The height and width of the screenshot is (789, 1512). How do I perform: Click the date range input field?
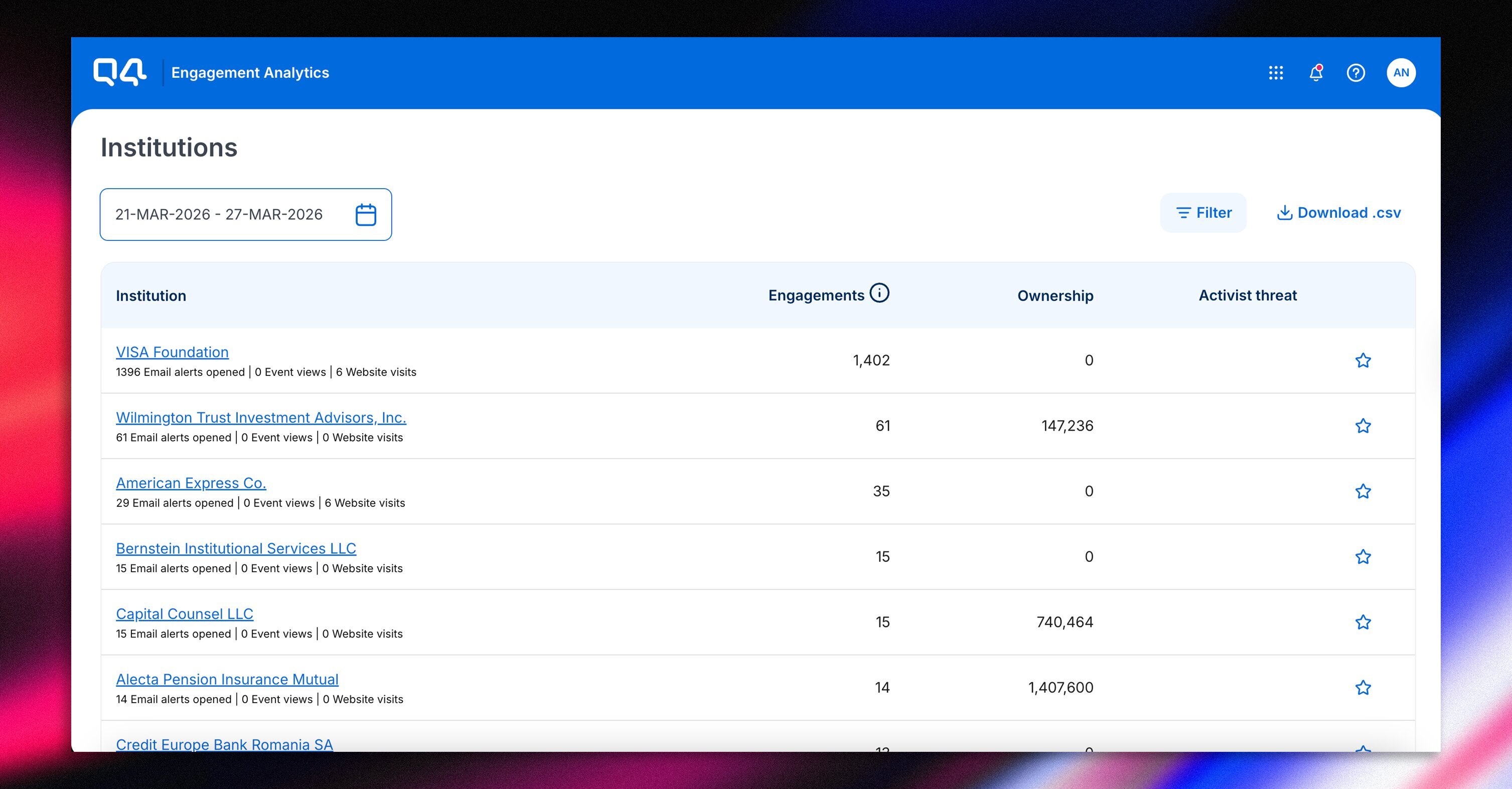219,215
